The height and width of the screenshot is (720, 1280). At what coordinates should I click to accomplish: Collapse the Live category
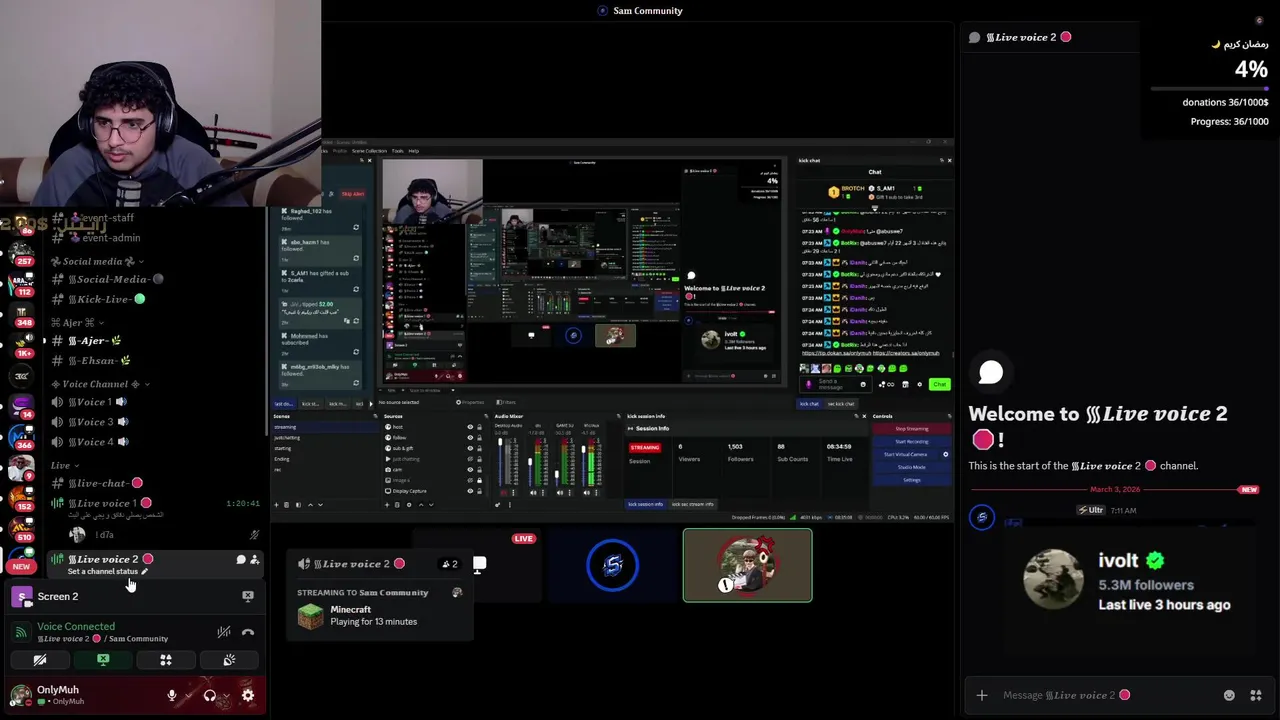click(x=65, y=465)
